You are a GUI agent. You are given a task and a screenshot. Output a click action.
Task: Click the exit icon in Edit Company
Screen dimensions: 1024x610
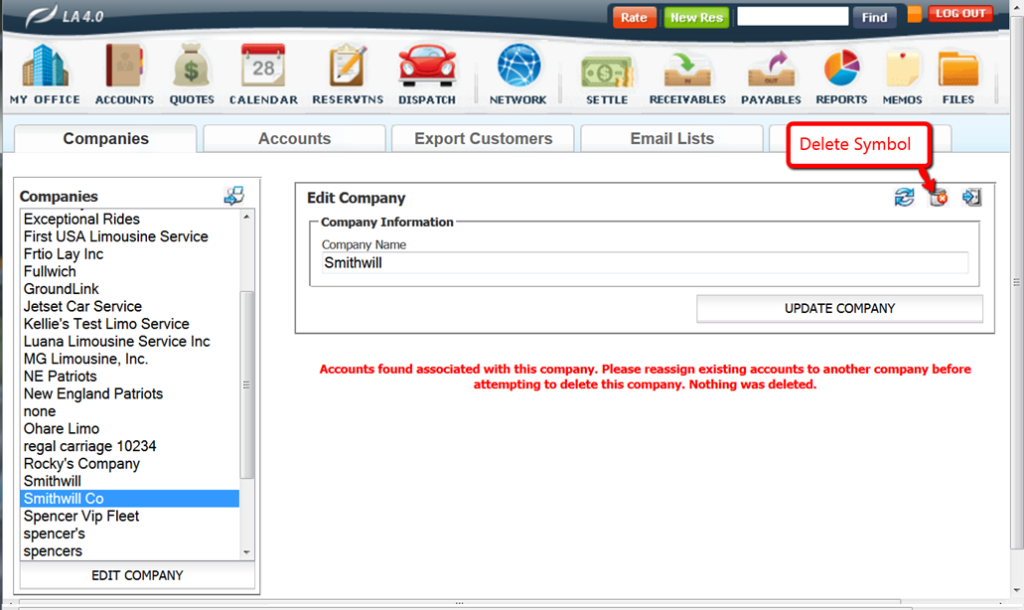971,198
